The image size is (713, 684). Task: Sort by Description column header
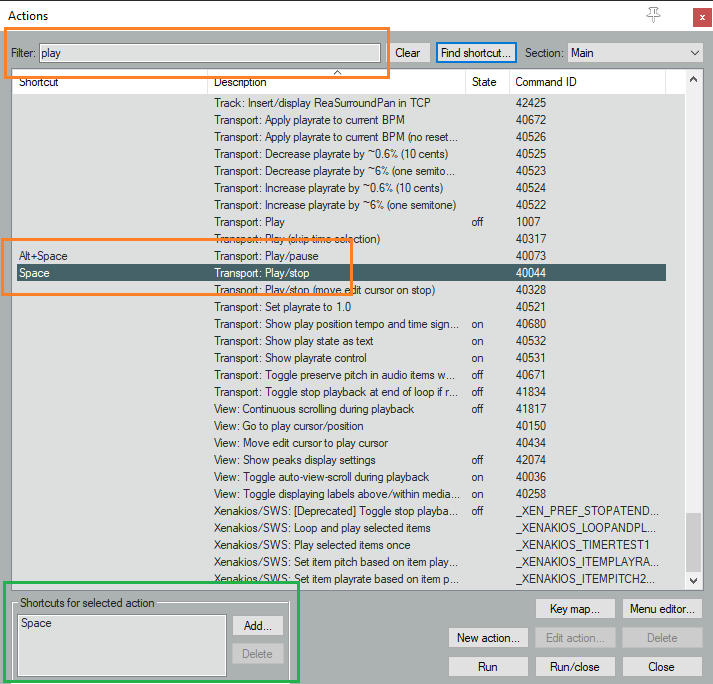point(336,82)
